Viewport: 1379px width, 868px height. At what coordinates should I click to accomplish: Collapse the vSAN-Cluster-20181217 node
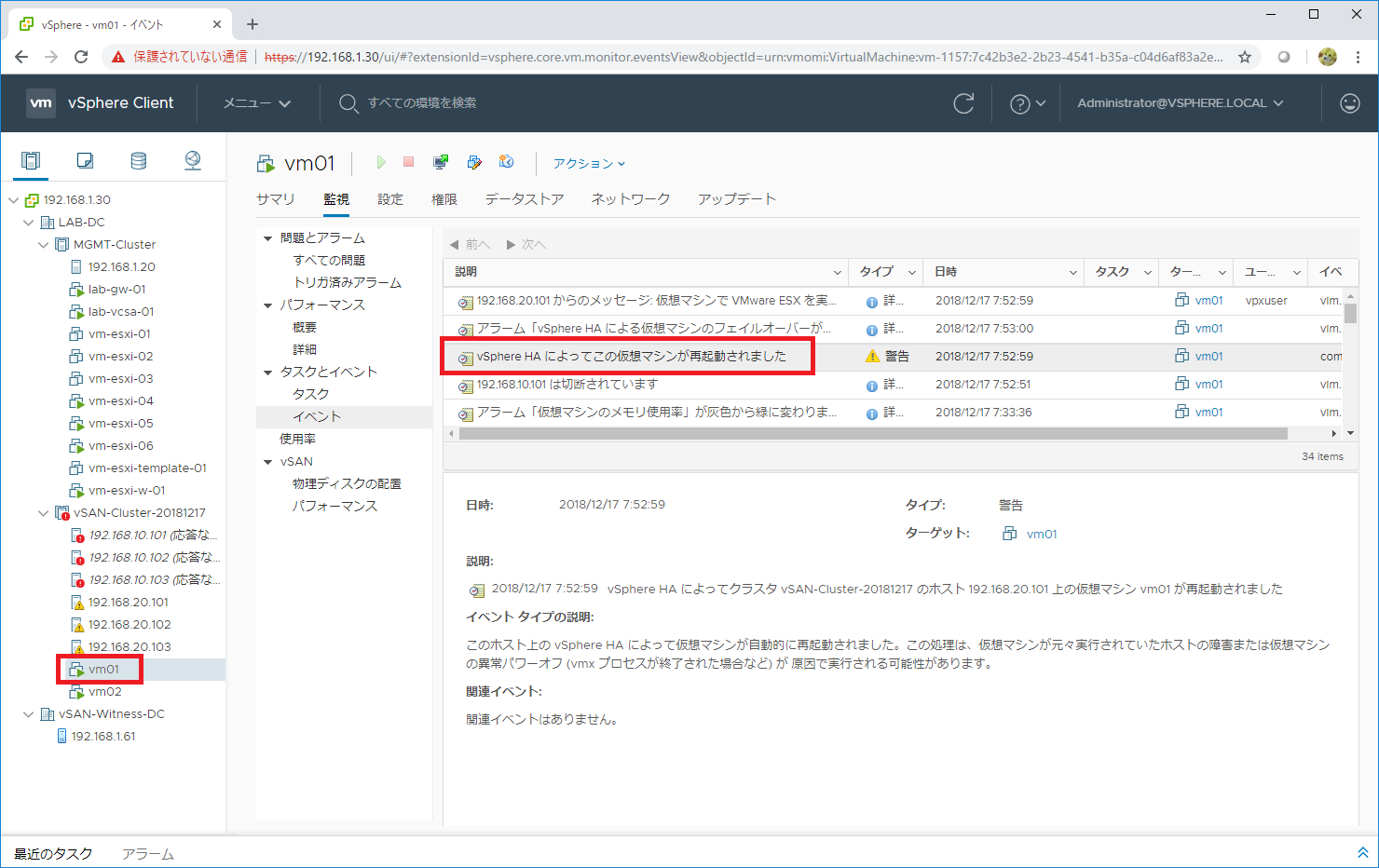(44, 513)
